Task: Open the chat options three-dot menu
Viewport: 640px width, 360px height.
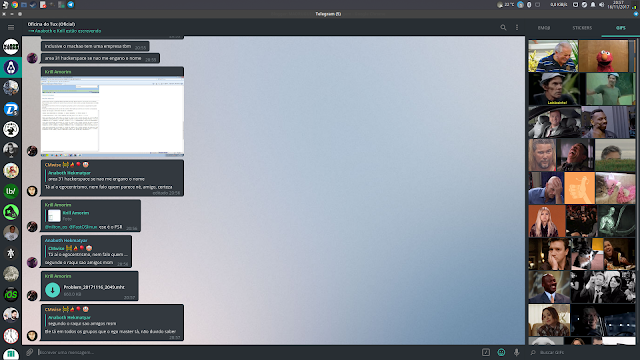Action: pyautogui.click(x=517, y=27)
